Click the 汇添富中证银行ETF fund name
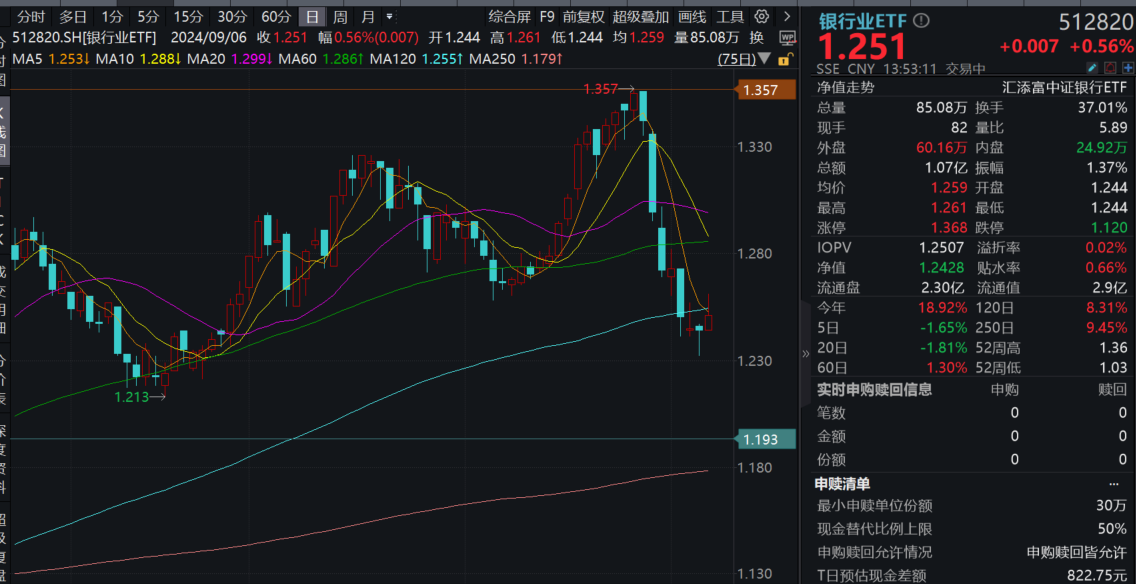The width and height of the screenshot is (1136, 584). pyautogui.click(x=1065, y=88)
